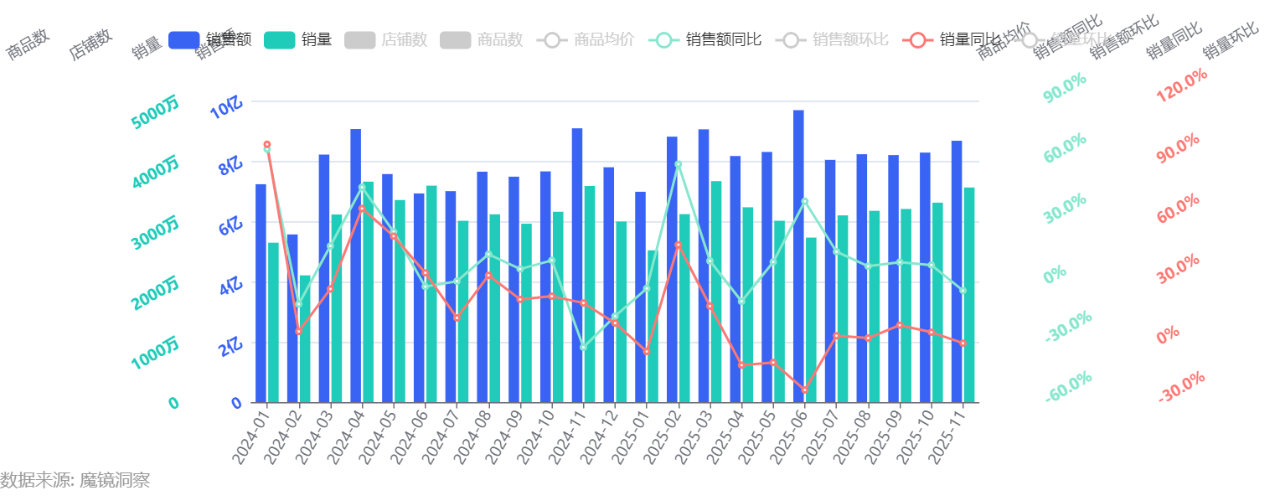This screenshot has height=502, width=1280.
Task: Click the 数据来源: 魔镜洞察 source text
Action: click(75, 481)
